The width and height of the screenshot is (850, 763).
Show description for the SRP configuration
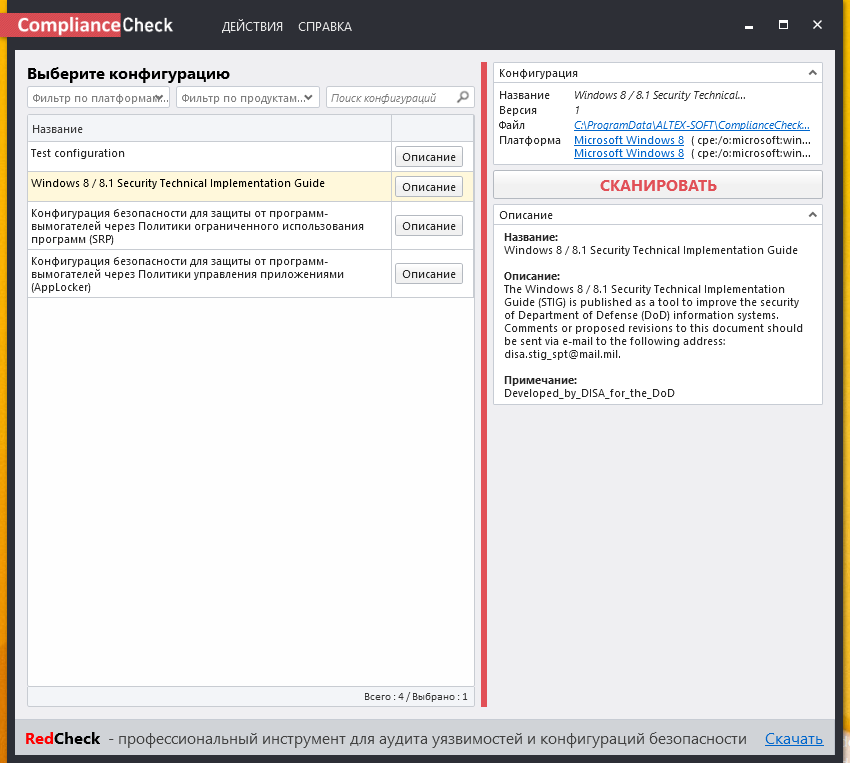[x=429, y=225]
